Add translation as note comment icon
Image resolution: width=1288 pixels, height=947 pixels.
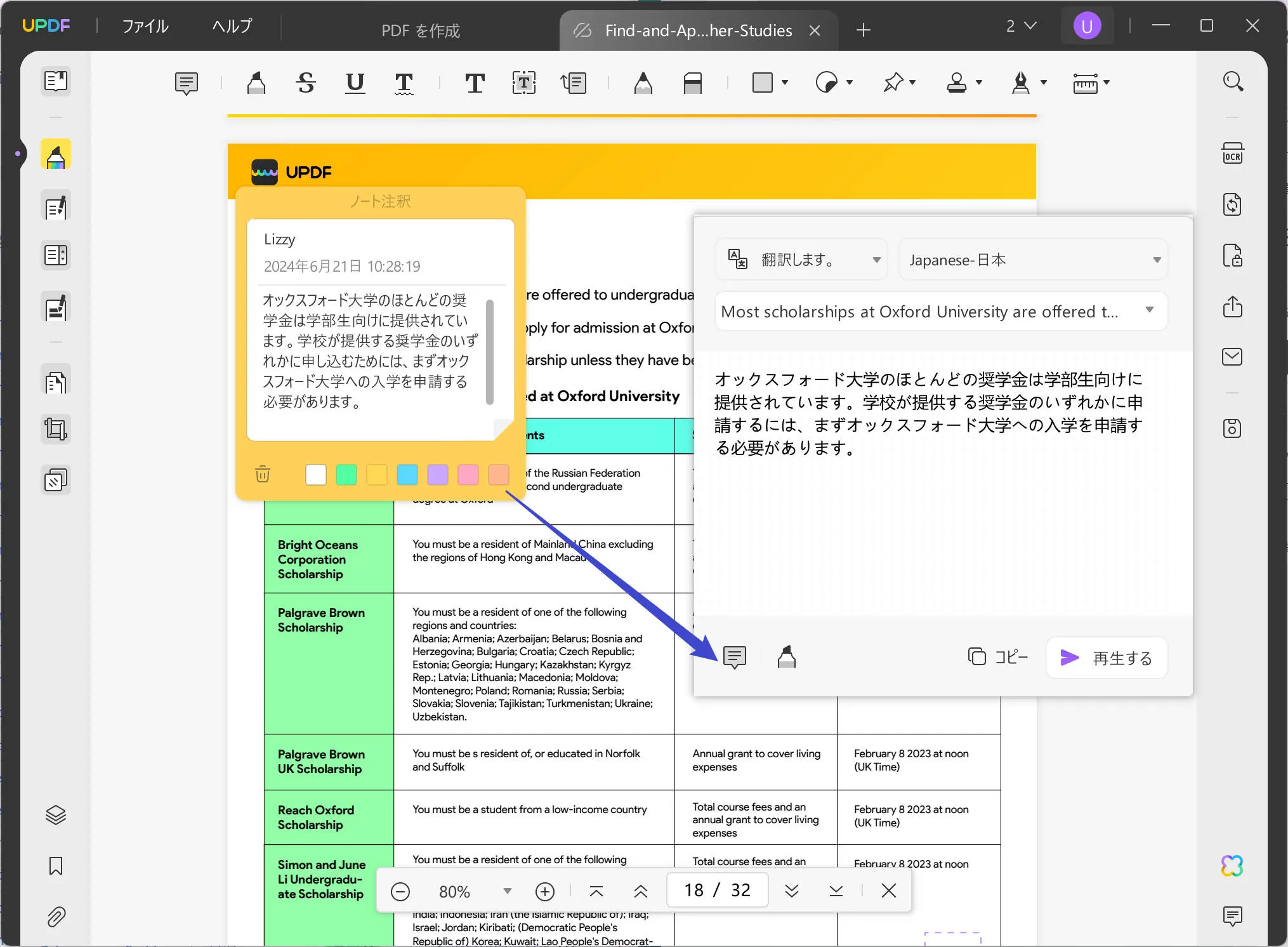tap(735, 658)
